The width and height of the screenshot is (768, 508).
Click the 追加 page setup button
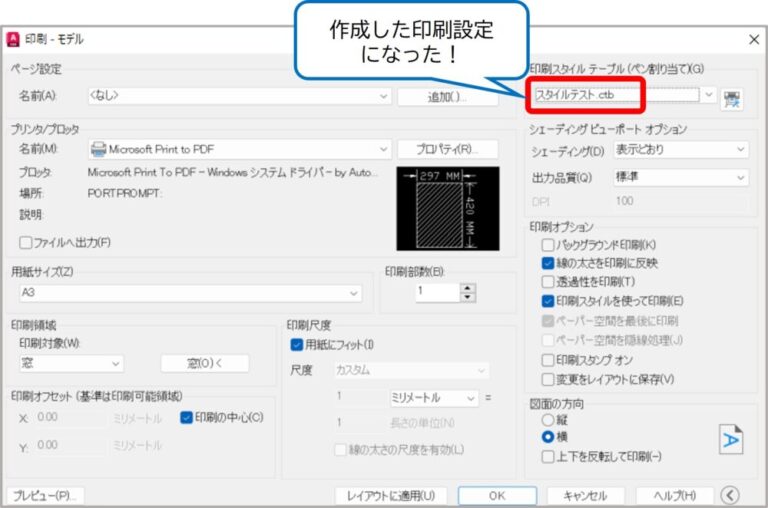(x=447, y=97)
